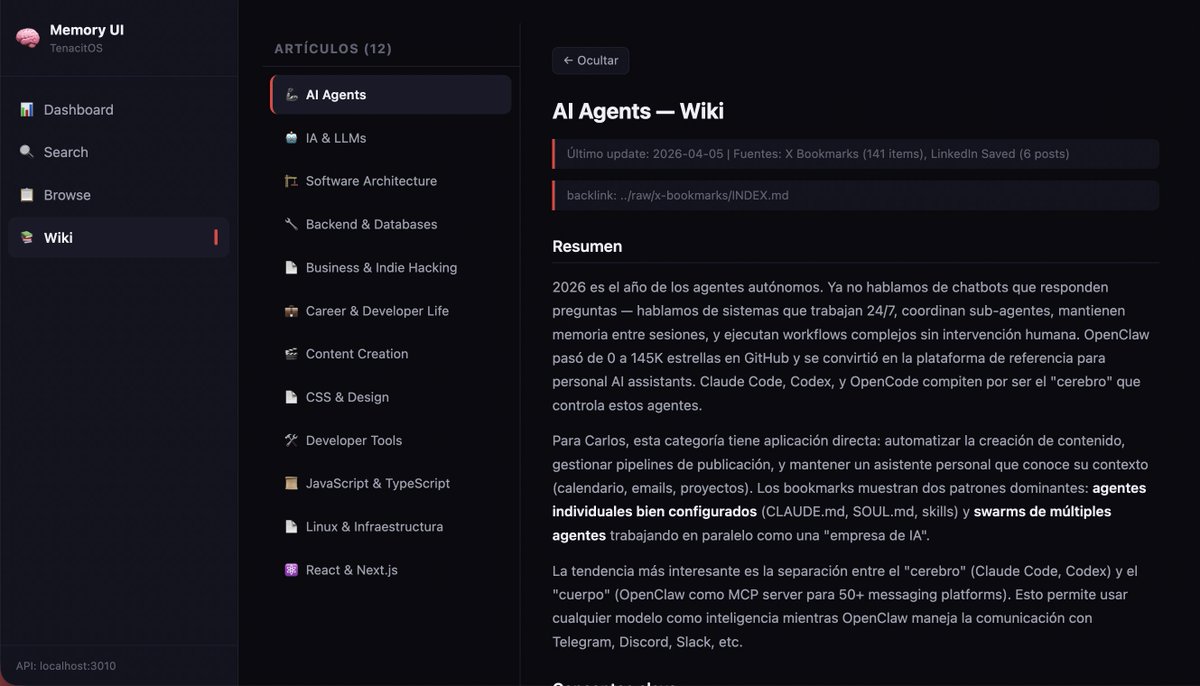1200x686 pixels.
Task: Open the Backend & Databases article
Action: click(391, 224)
